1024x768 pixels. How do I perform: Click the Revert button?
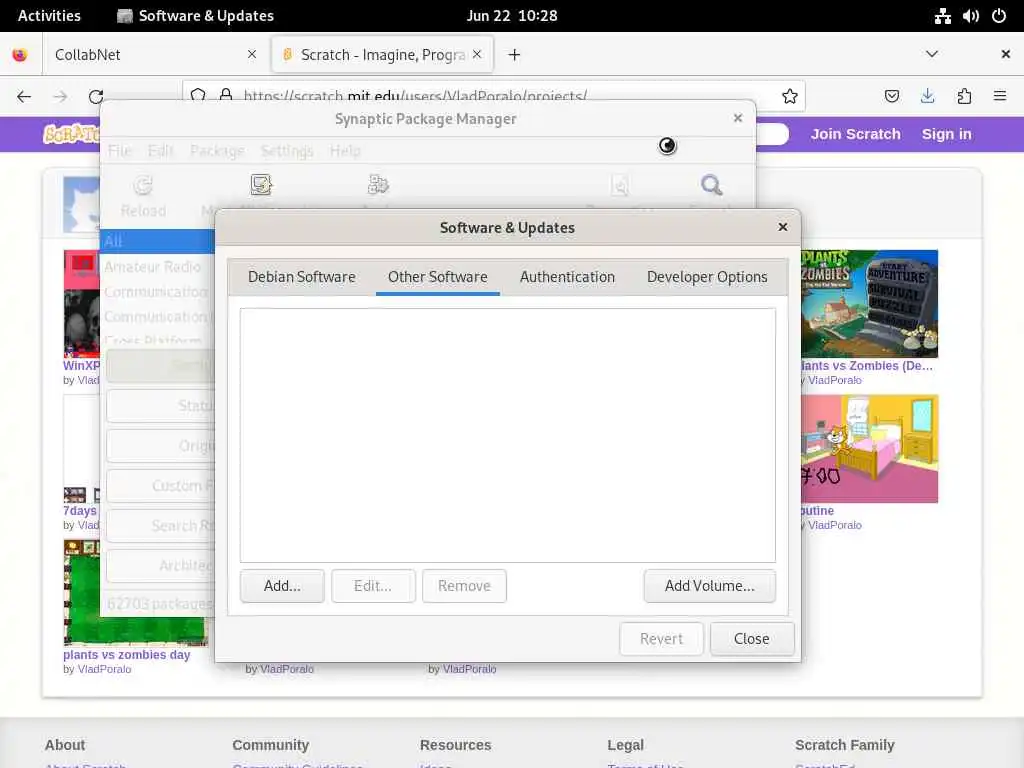(x=661, y=639)
